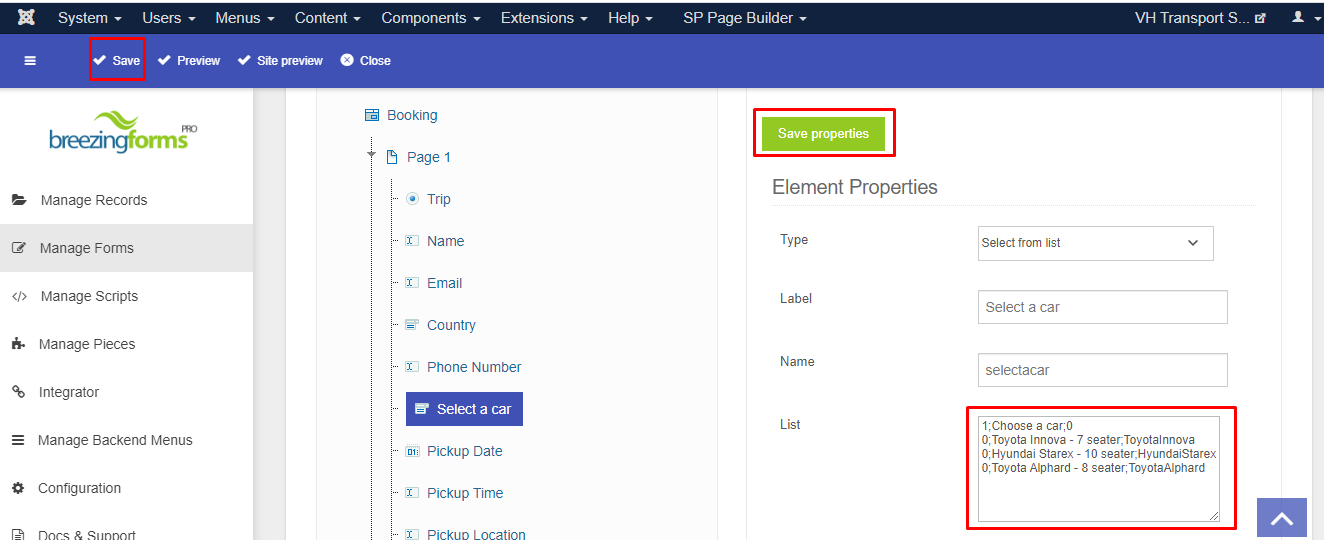Click the Integrator link icon
Image resolution: width=1324 pixels, height=540 pixels.
click(18, 392)
